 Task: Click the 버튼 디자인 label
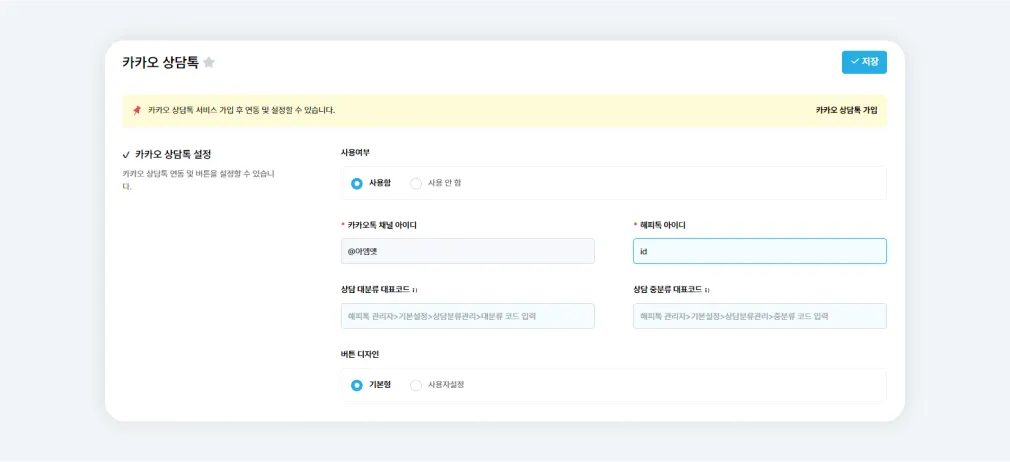point(359,354)
